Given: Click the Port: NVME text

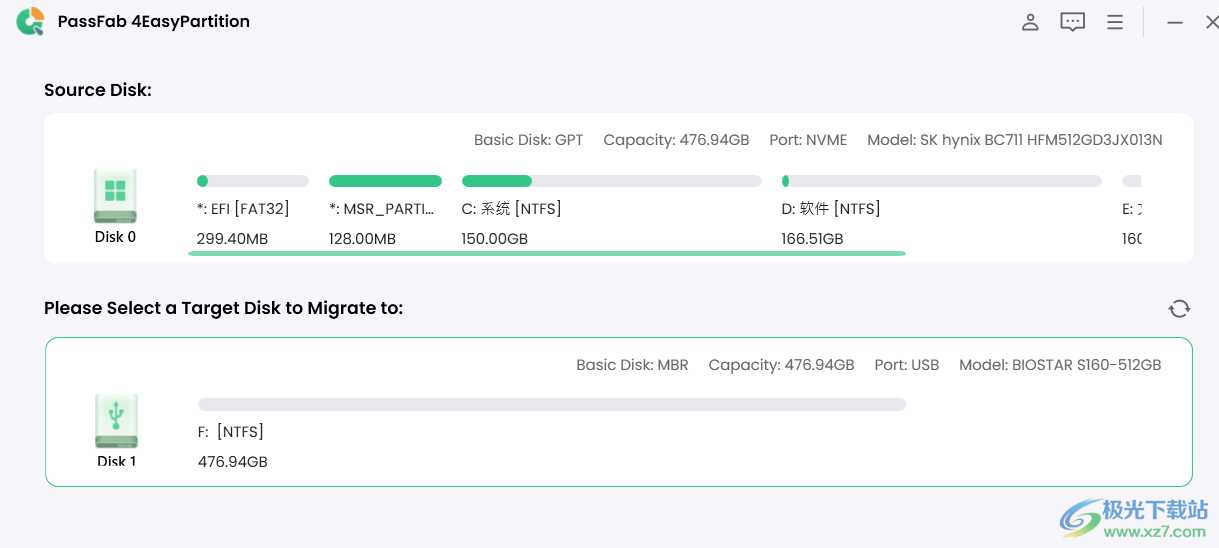Looking at the screenshot, I should click(808, 140).
